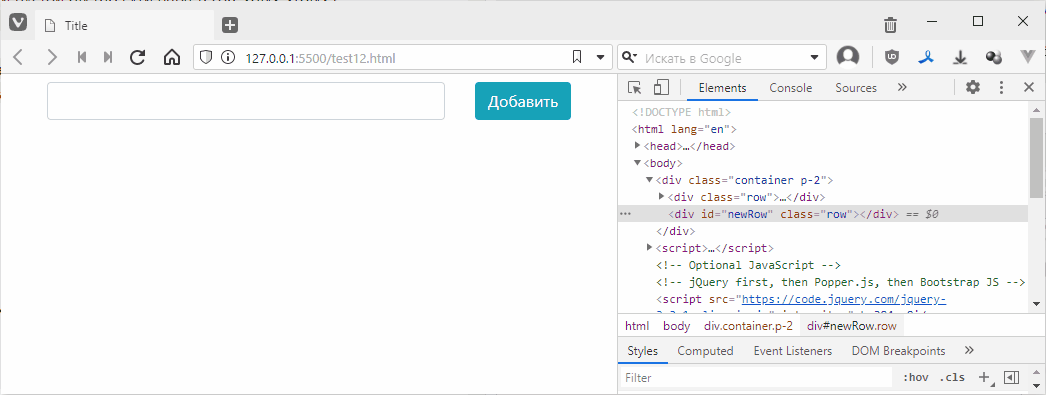Screen dimensions: 1046x395
Task: Open the user profile avatar
Action: (848, 57)
